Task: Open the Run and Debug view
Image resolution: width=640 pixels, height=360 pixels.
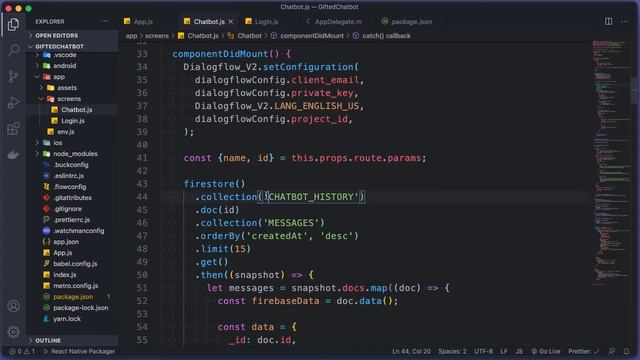Action: [13, 102]
